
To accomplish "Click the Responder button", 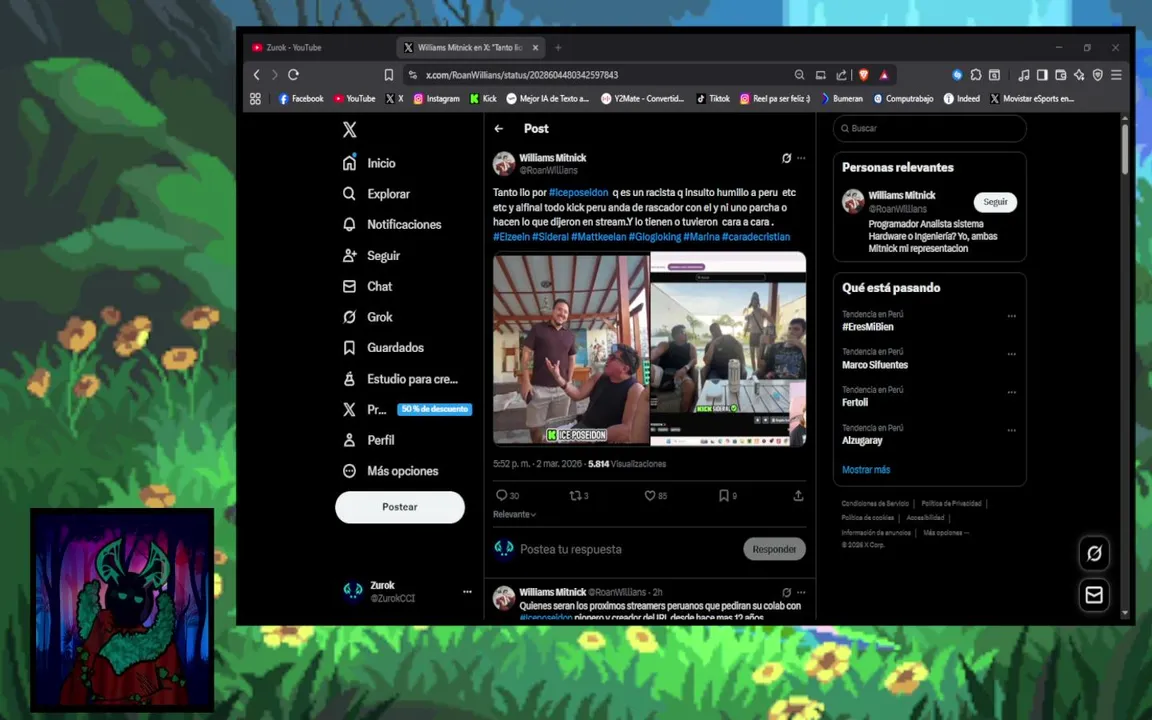I will [x=774, y=549].
